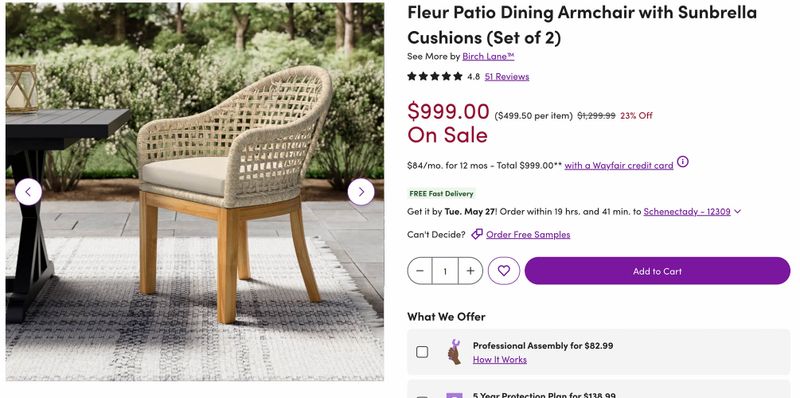This screenshot has height=398, width=800.
Task: Expand the Schenectady delivery location chevron
Action: tap(737, 211)
